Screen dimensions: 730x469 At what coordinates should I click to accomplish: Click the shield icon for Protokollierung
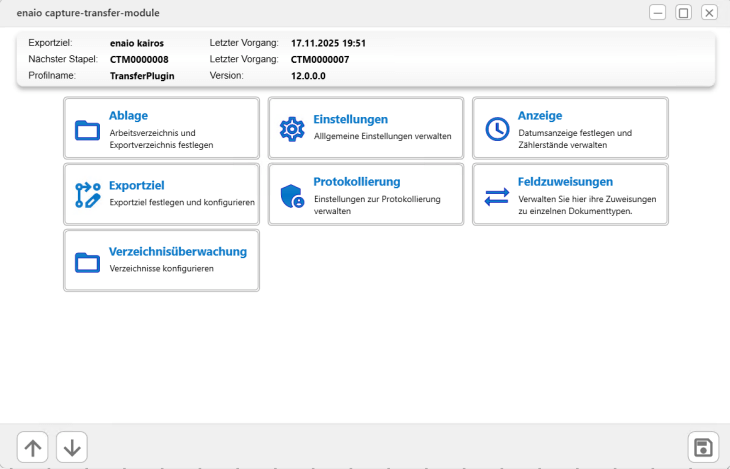pos(292,196)
